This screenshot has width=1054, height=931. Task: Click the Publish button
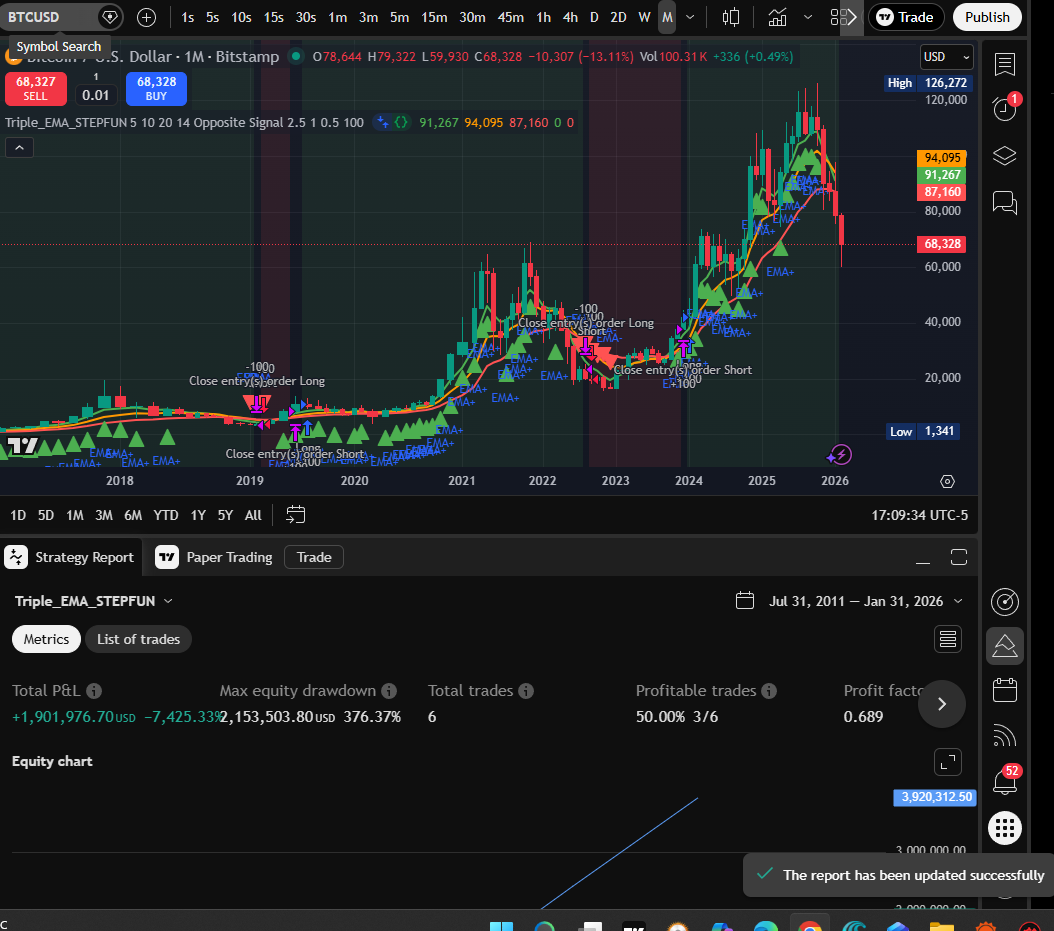tap(987, 17)
